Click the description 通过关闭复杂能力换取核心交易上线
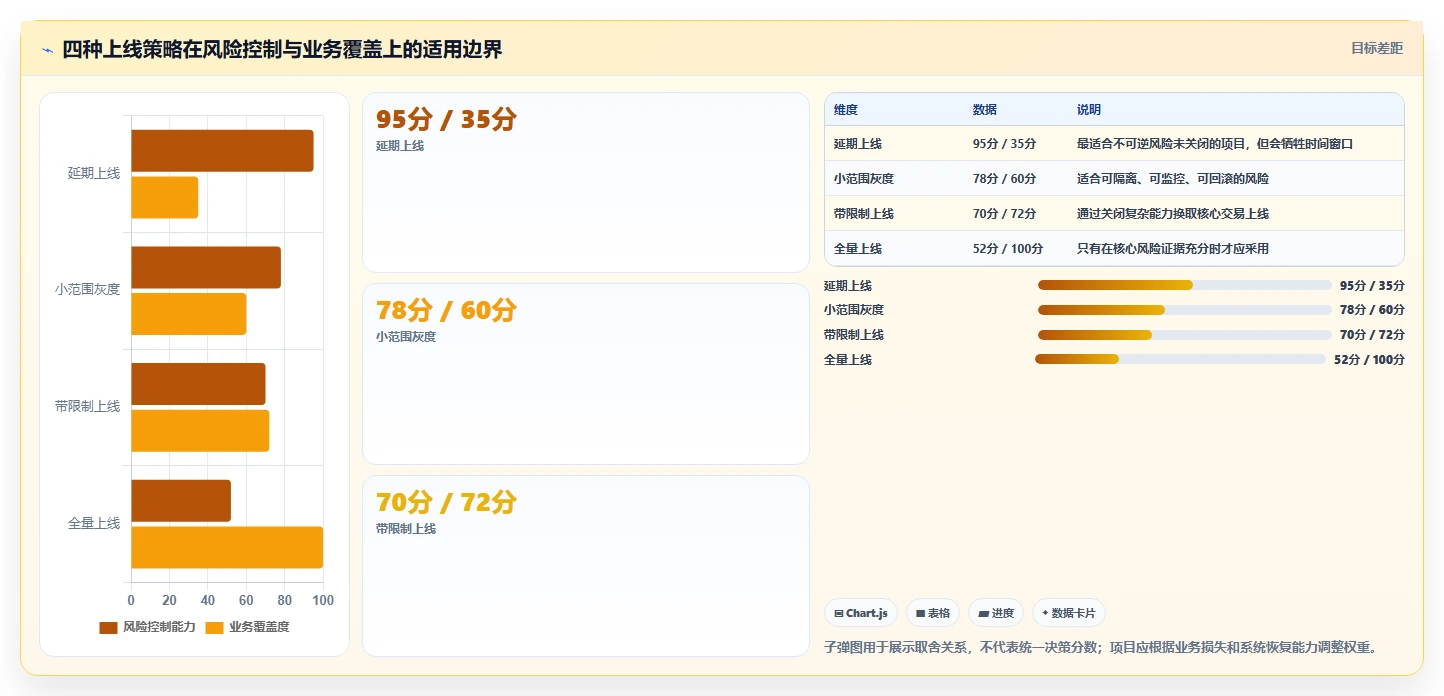1444x696 pixels. point(1173,214)
